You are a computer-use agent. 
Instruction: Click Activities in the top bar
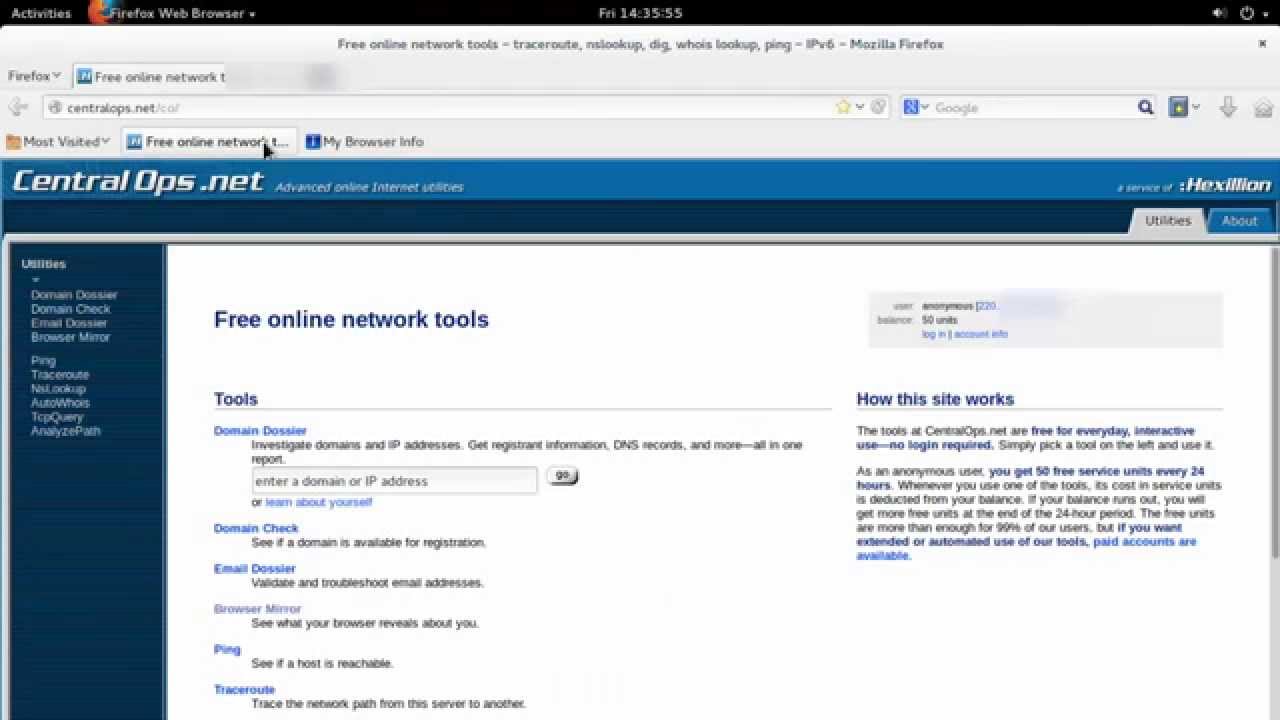pos(41,13)
